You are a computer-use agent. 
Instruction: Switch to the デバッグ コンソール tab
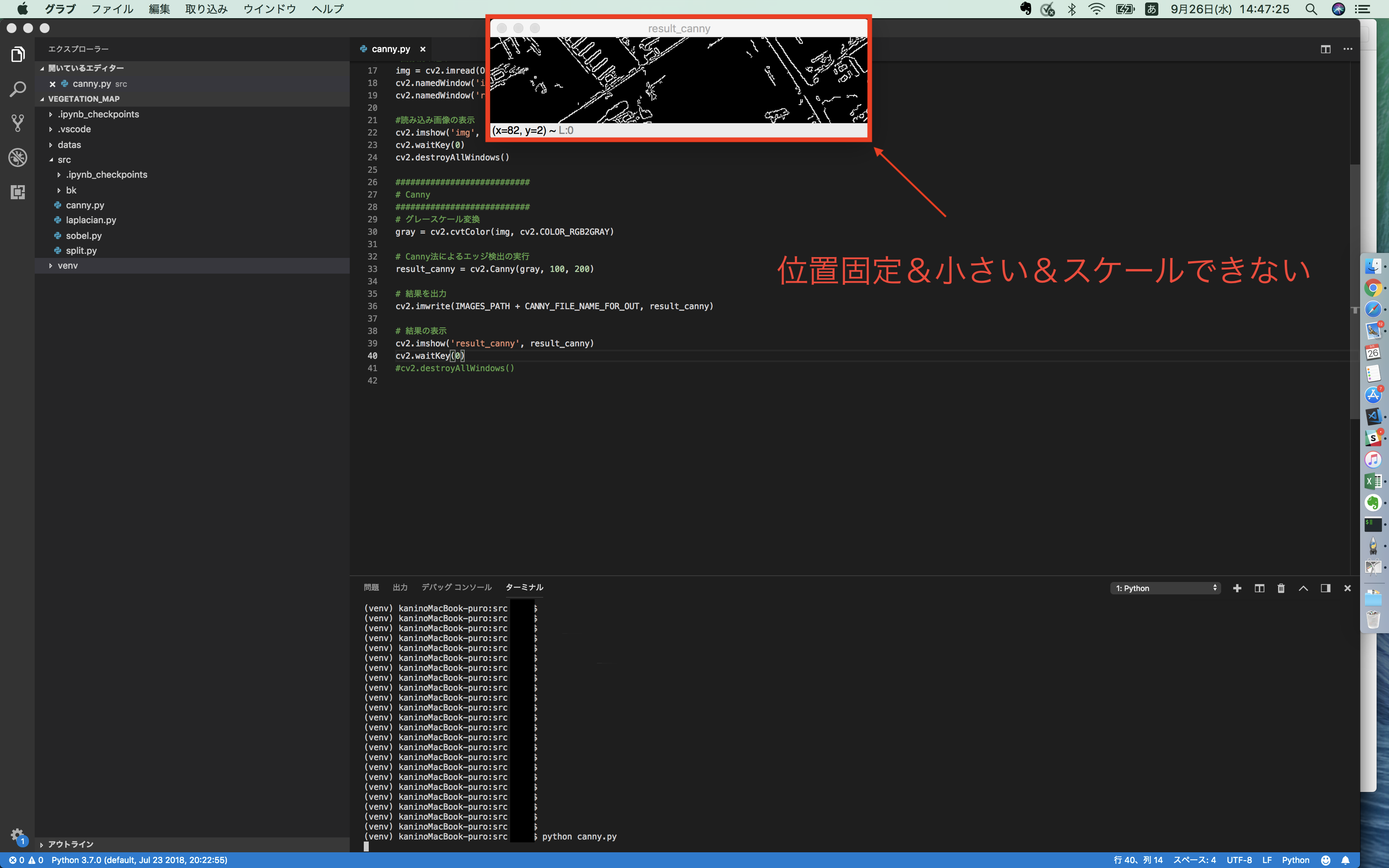(456, 587)
